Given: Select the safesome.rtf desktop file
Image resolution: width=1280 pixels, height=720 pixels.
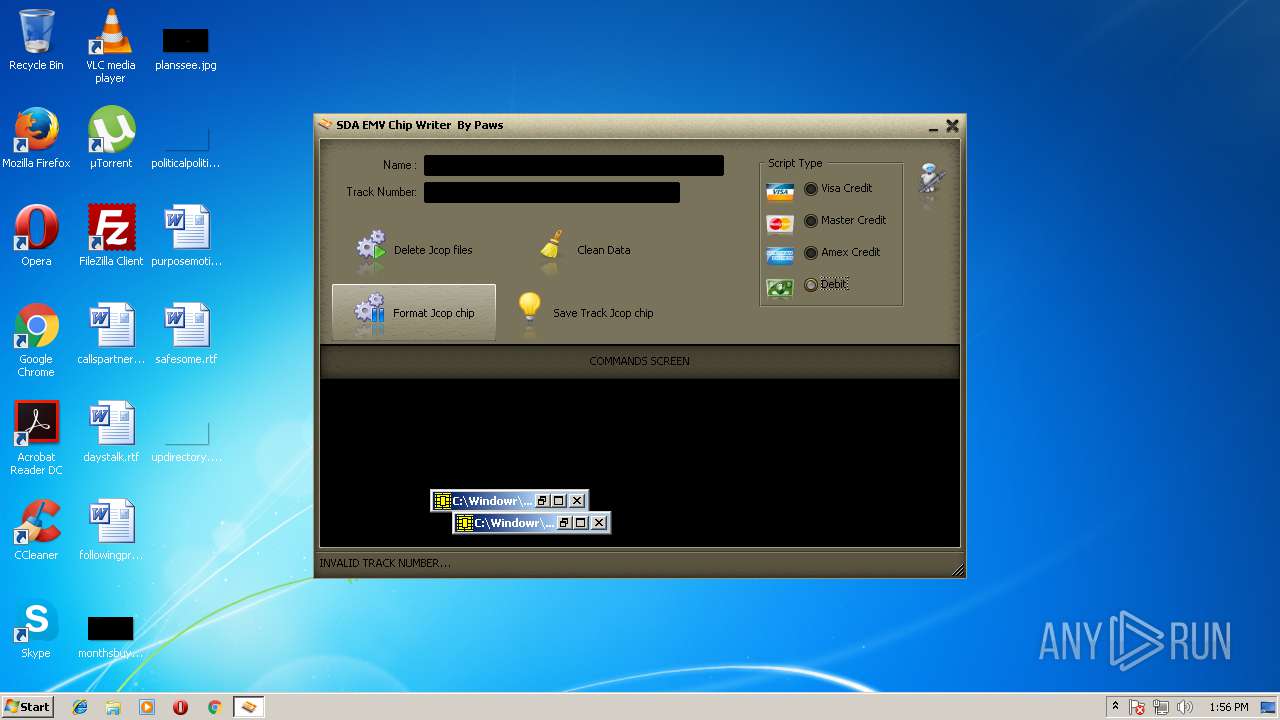Looking at the screenshot, I should coord(186,334).
